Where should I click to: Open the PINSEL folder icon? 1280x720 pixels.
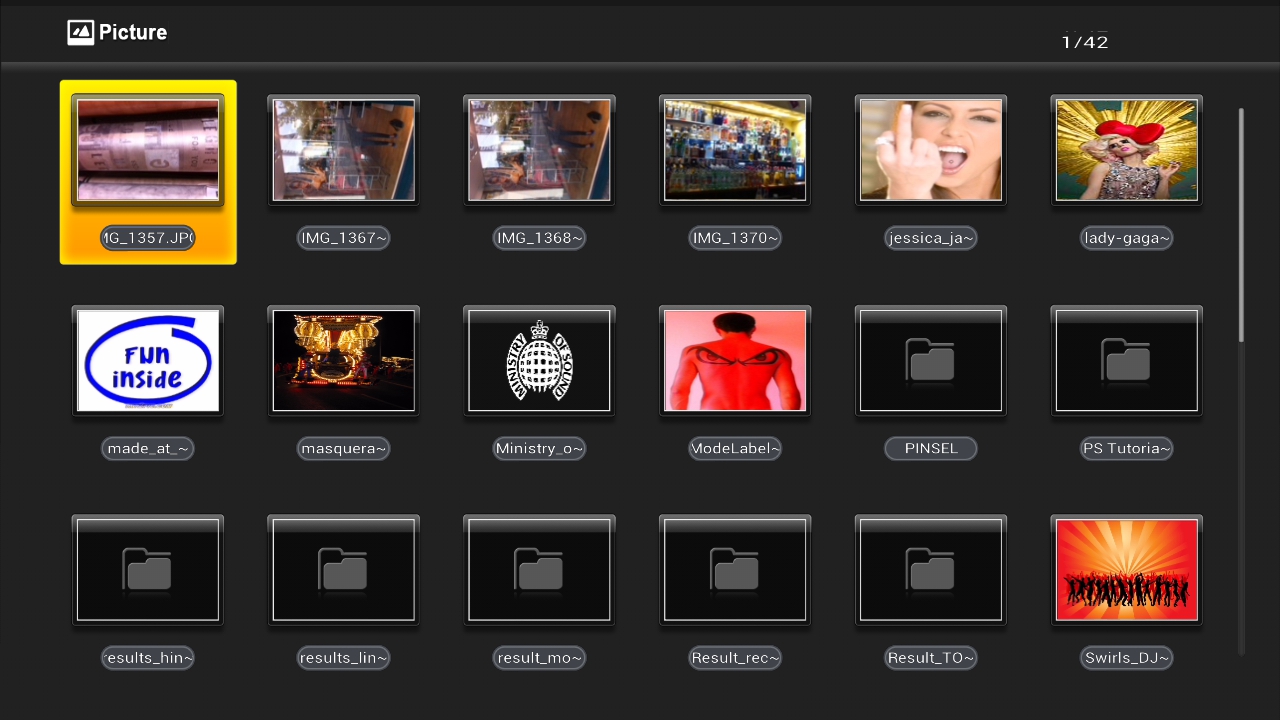pos(930,360)
